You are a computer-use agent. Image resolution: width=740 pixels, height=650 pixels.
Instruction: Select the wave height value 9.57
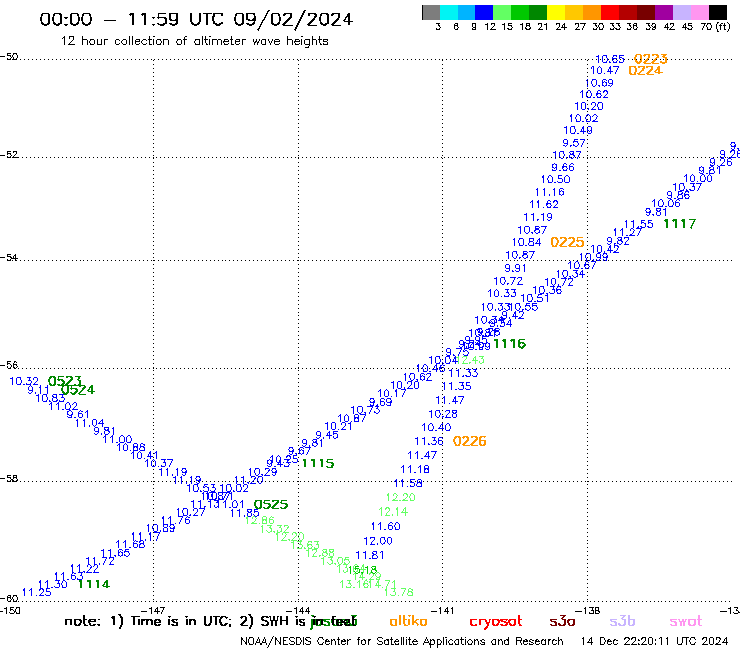[x=574, y=143]
